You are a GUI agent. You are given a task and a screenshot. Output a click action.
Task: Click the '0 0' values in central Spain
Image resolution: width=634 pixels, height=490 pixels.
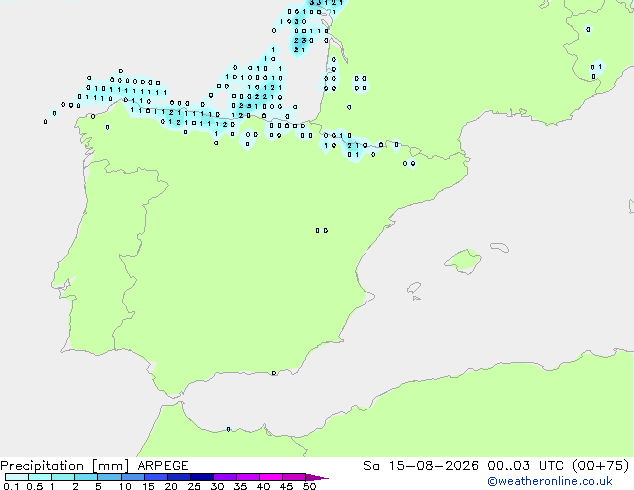[322, 230]
